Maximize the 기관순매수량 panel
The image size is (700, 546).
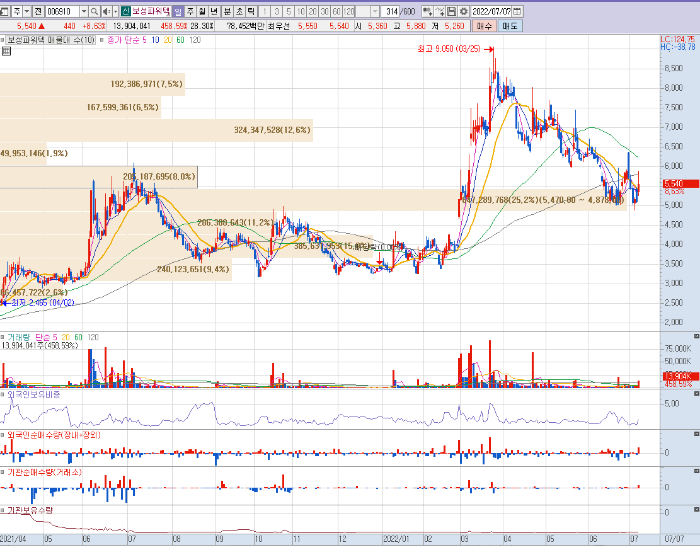coord(696,471)
